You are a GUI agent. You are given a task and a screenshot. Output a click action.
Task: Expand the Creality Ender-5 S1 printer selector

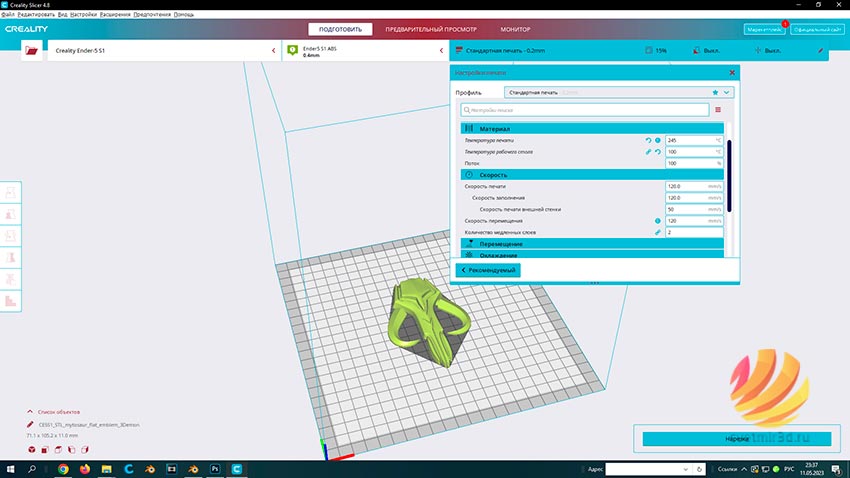pos(164,50)
